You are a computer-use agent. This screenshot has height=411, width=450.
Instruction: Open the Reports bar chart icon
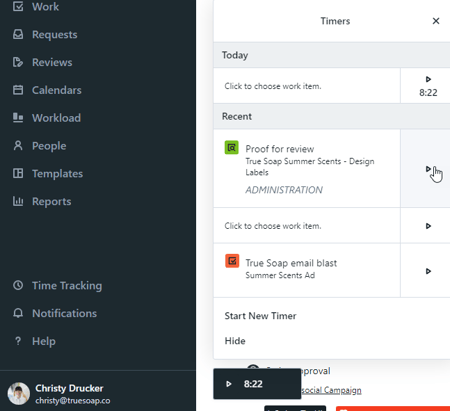click(18, 201)
